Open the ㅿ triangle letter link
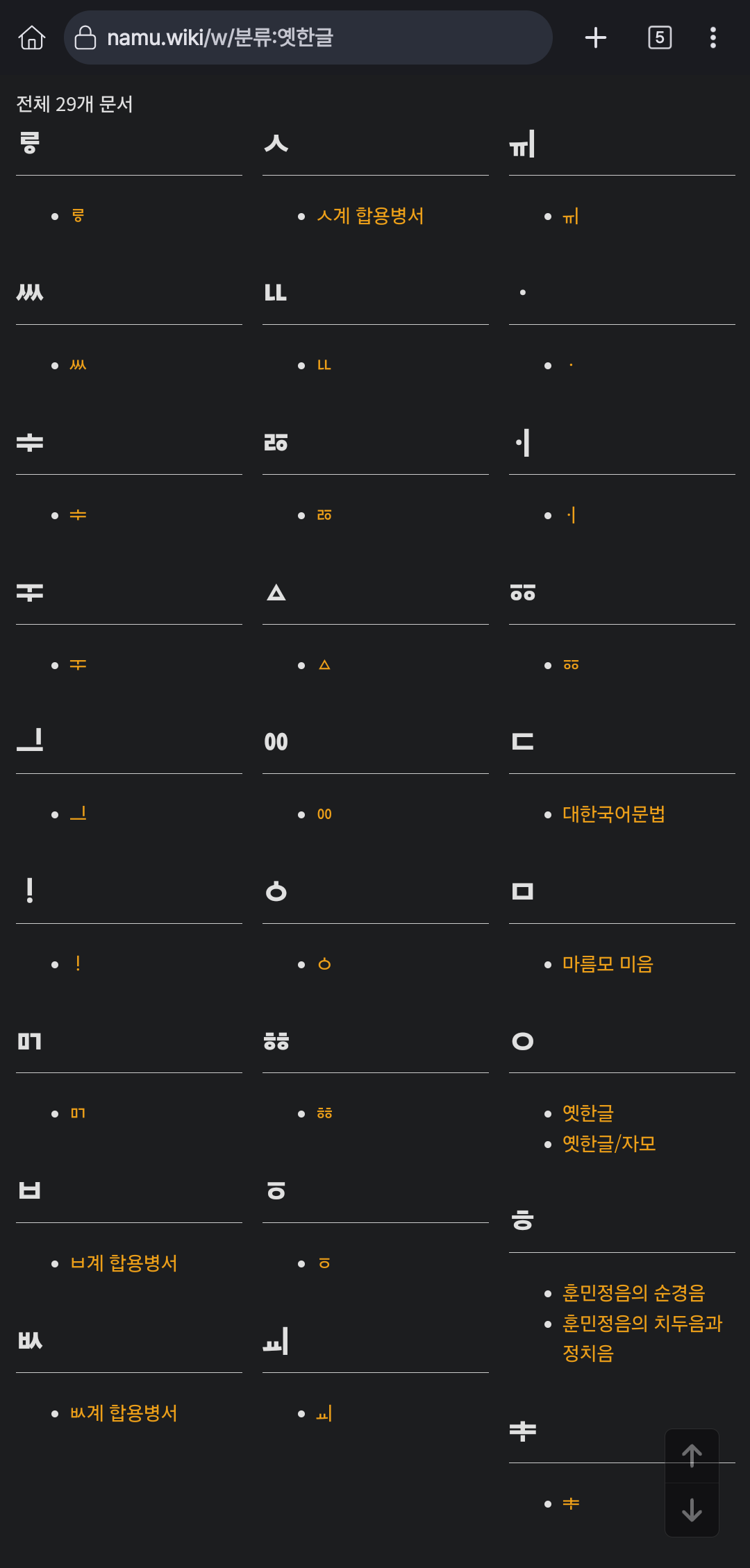This screenshot has height=1568, width=750. [324, 665]
